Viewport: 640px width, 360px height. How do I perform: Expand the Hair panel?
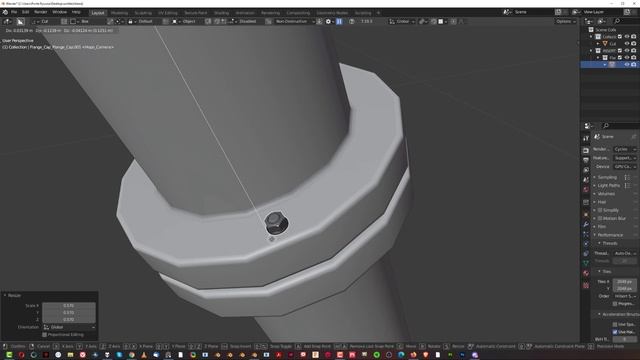(x=602, y=202)
